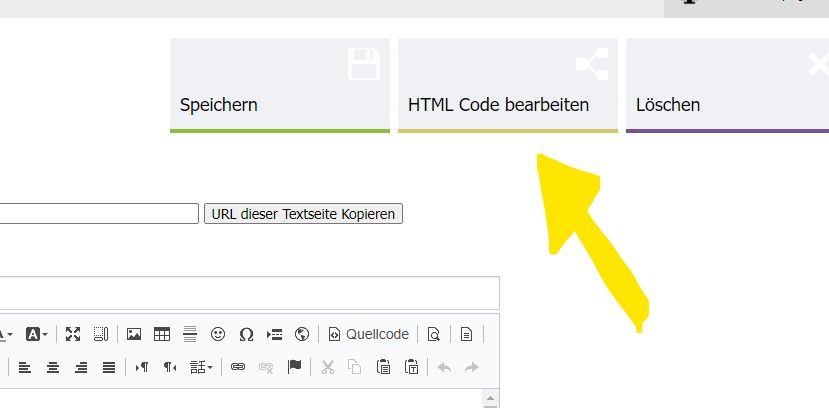Viewport: 829px width, 408px height.
Task: Click the document preview icon
Action: [434, 334]
